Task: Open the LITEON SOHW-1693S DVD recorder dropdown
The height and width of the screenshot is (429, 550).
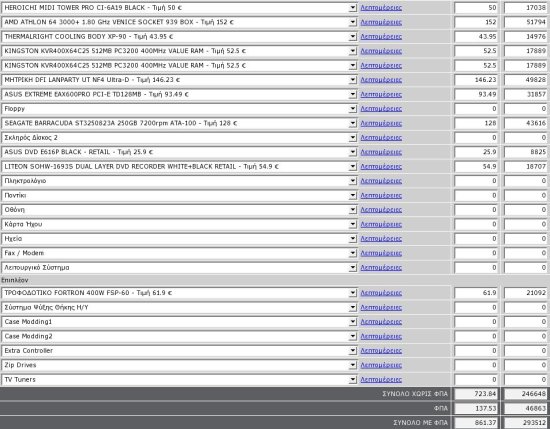Action: click(179, 167)
